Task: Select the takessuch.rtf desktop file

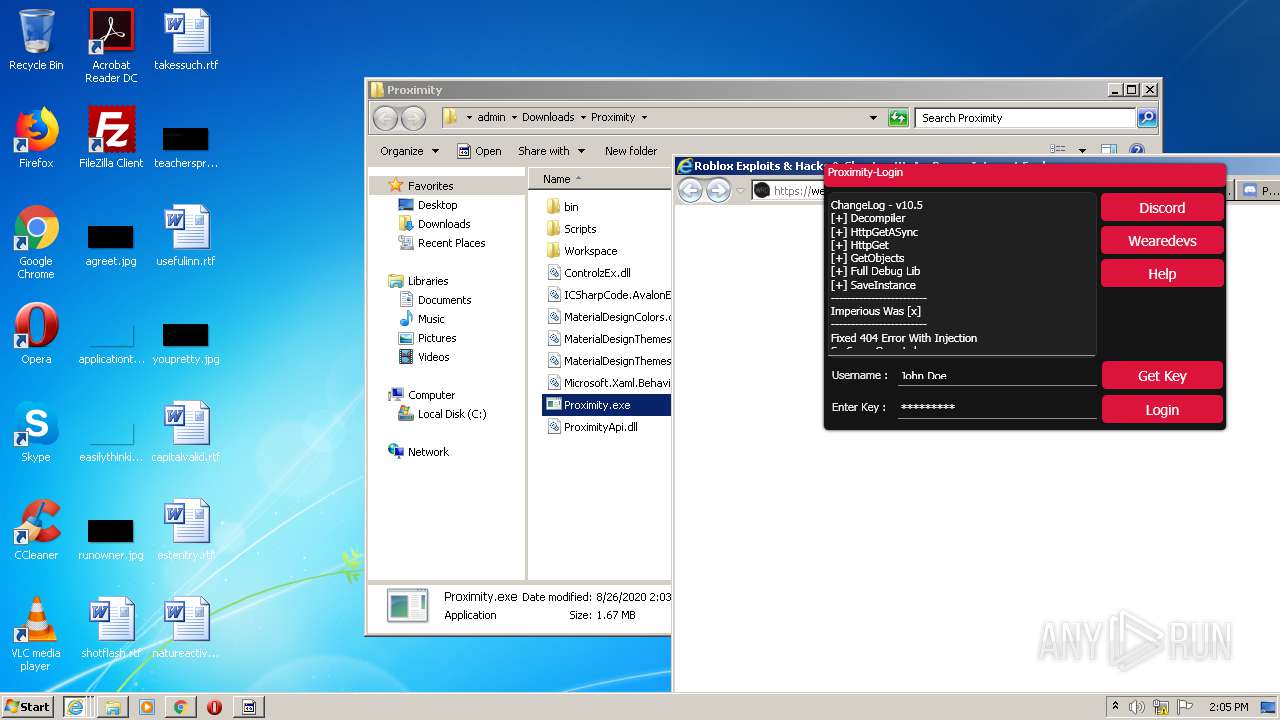Action: [x=186, y=40]
